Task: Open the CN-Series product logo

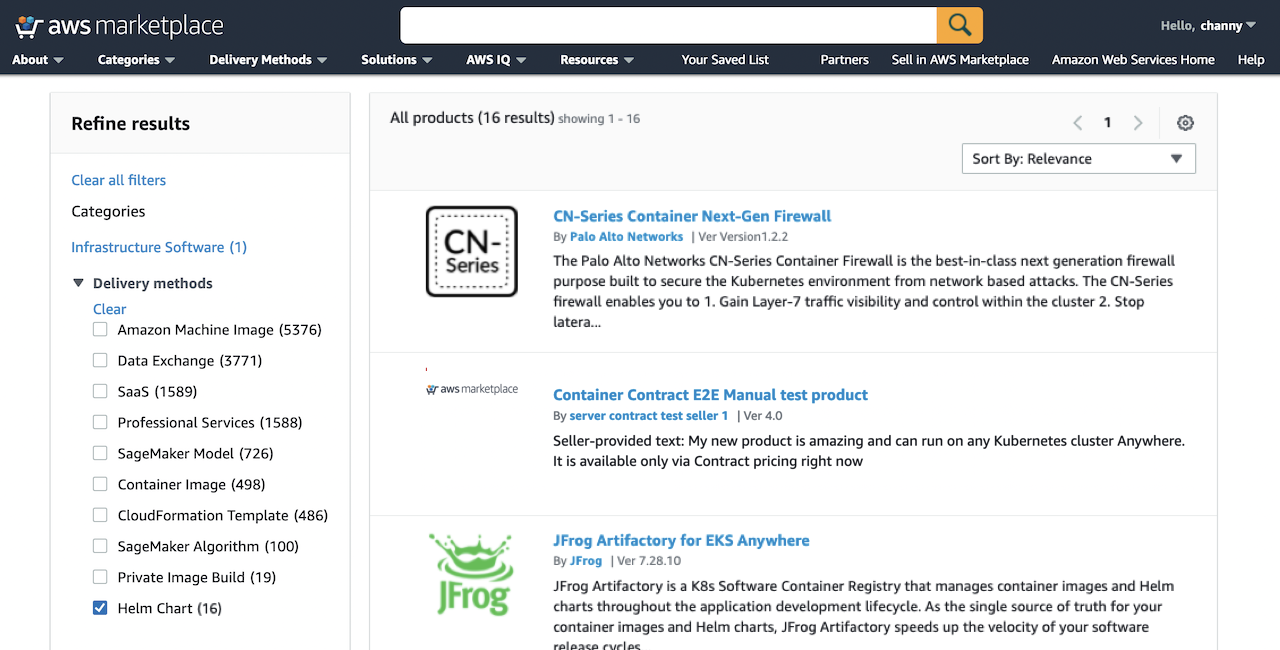Action: click(472, 252)
